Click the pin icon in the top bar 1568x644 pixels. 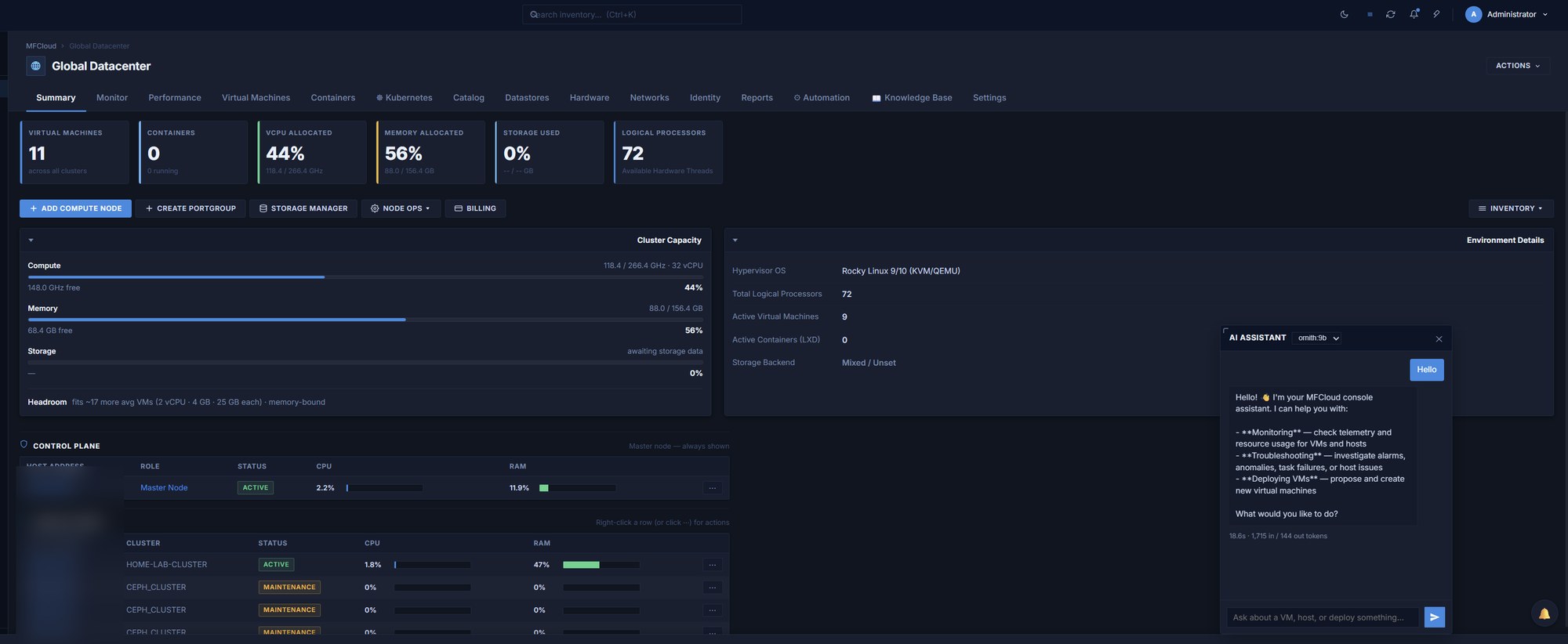[x=1436, y=14]
